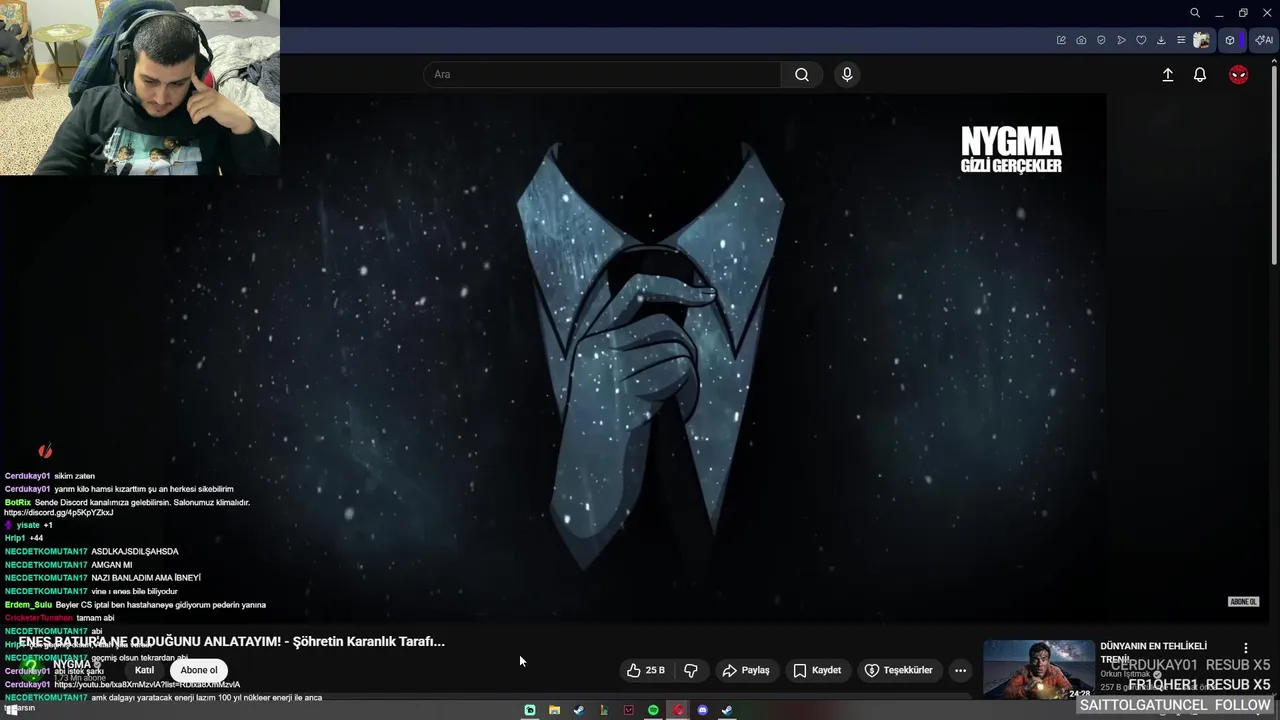Open the Valorant icon in taskbar
Screen dimensions: 1280x720
click(x=629, y=710)
